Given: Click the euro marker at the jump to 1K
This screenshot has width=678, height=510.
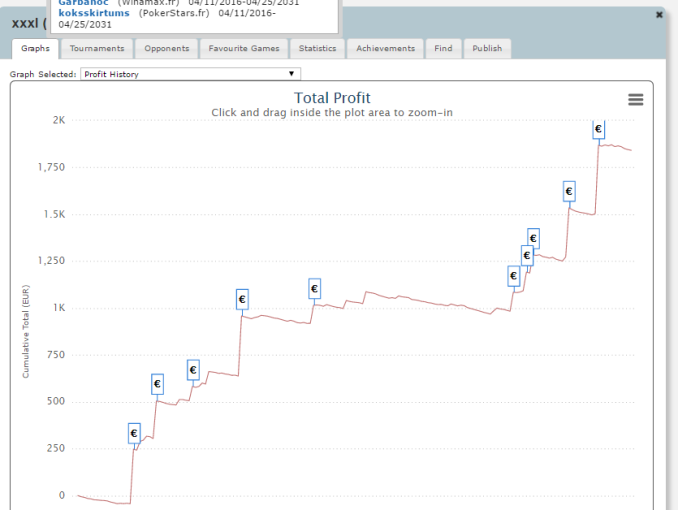Looking at the screenshot, I should [x=242, y=299].
